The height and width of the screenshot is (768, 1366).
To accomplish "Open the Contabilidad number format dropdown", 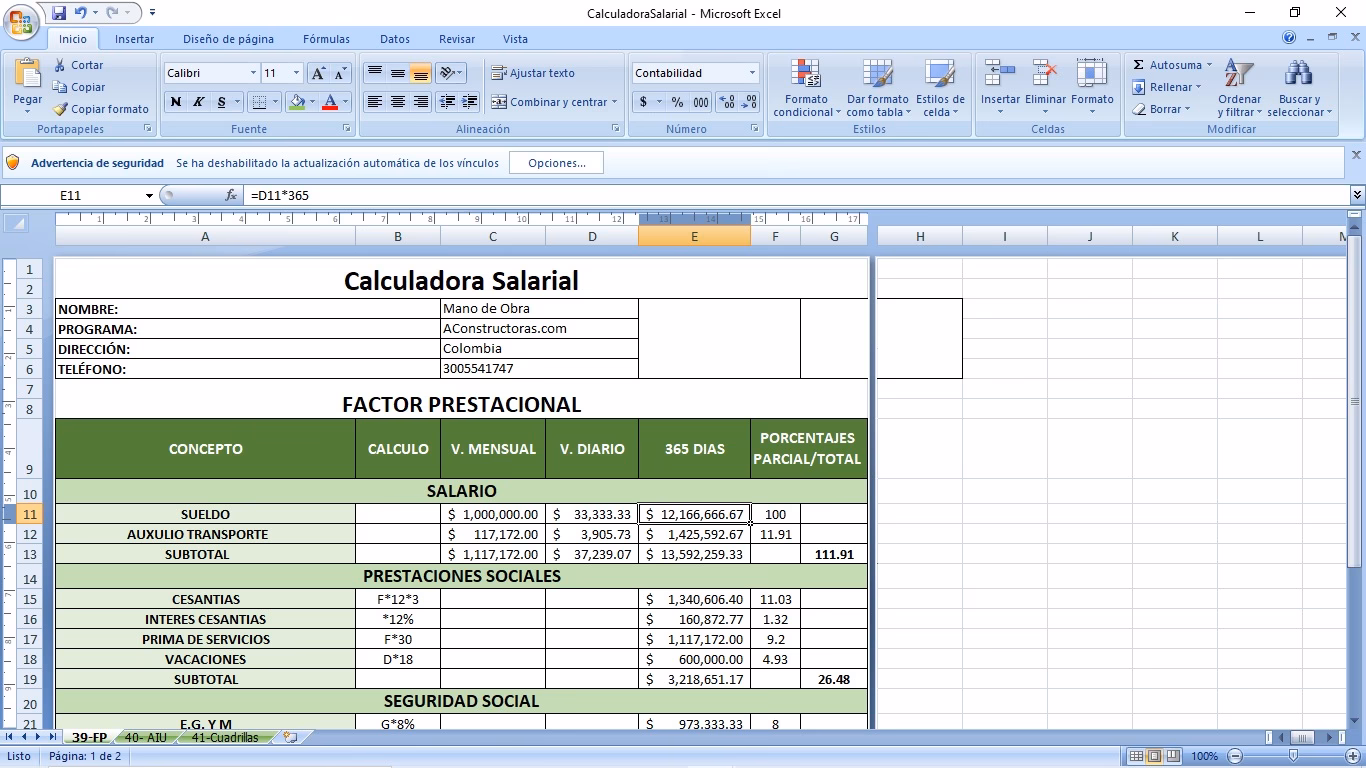I will 753,73.
